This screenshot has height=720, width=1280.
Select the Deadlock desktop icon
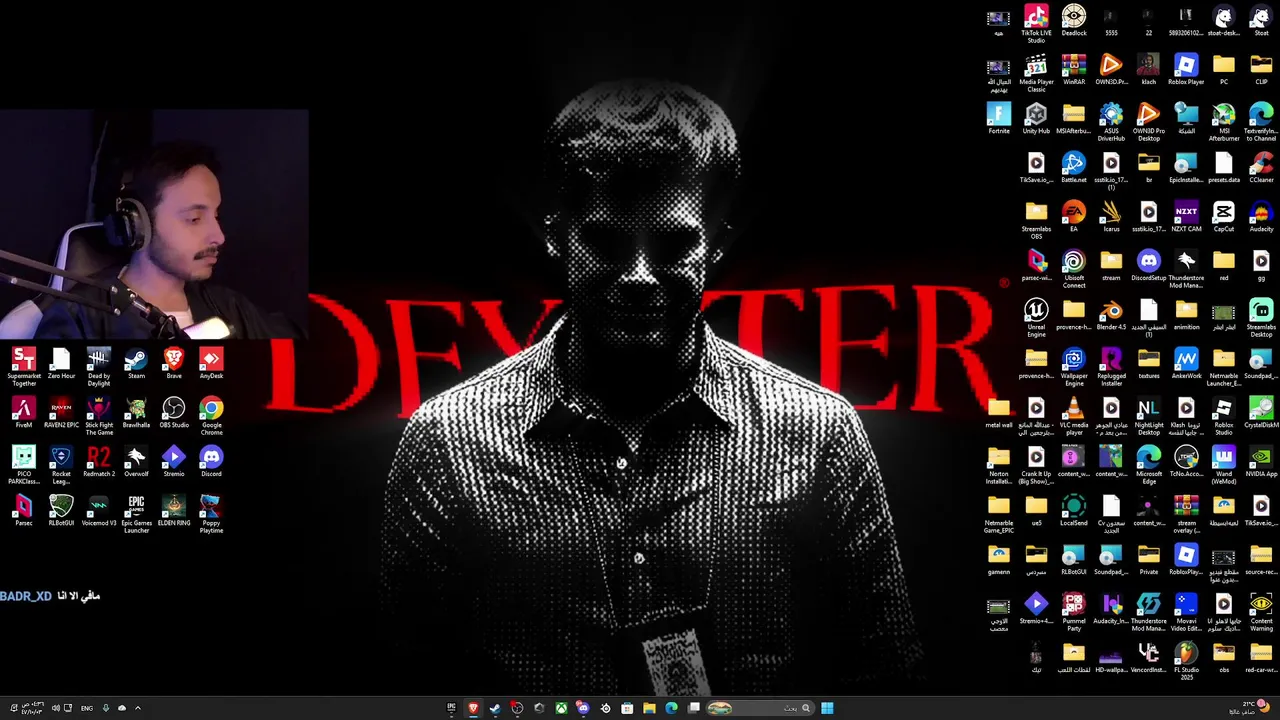point(1074,21)
